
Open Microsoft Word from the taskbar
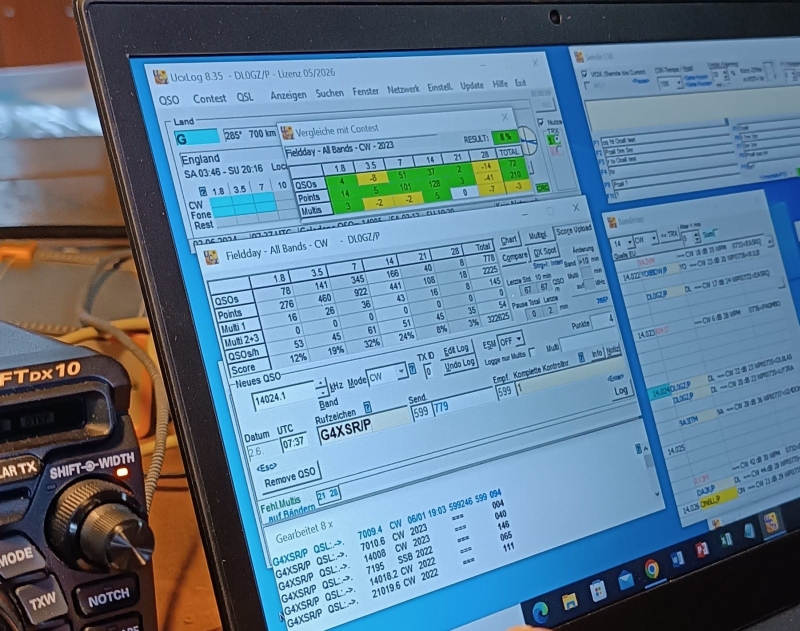click(677, 559)
